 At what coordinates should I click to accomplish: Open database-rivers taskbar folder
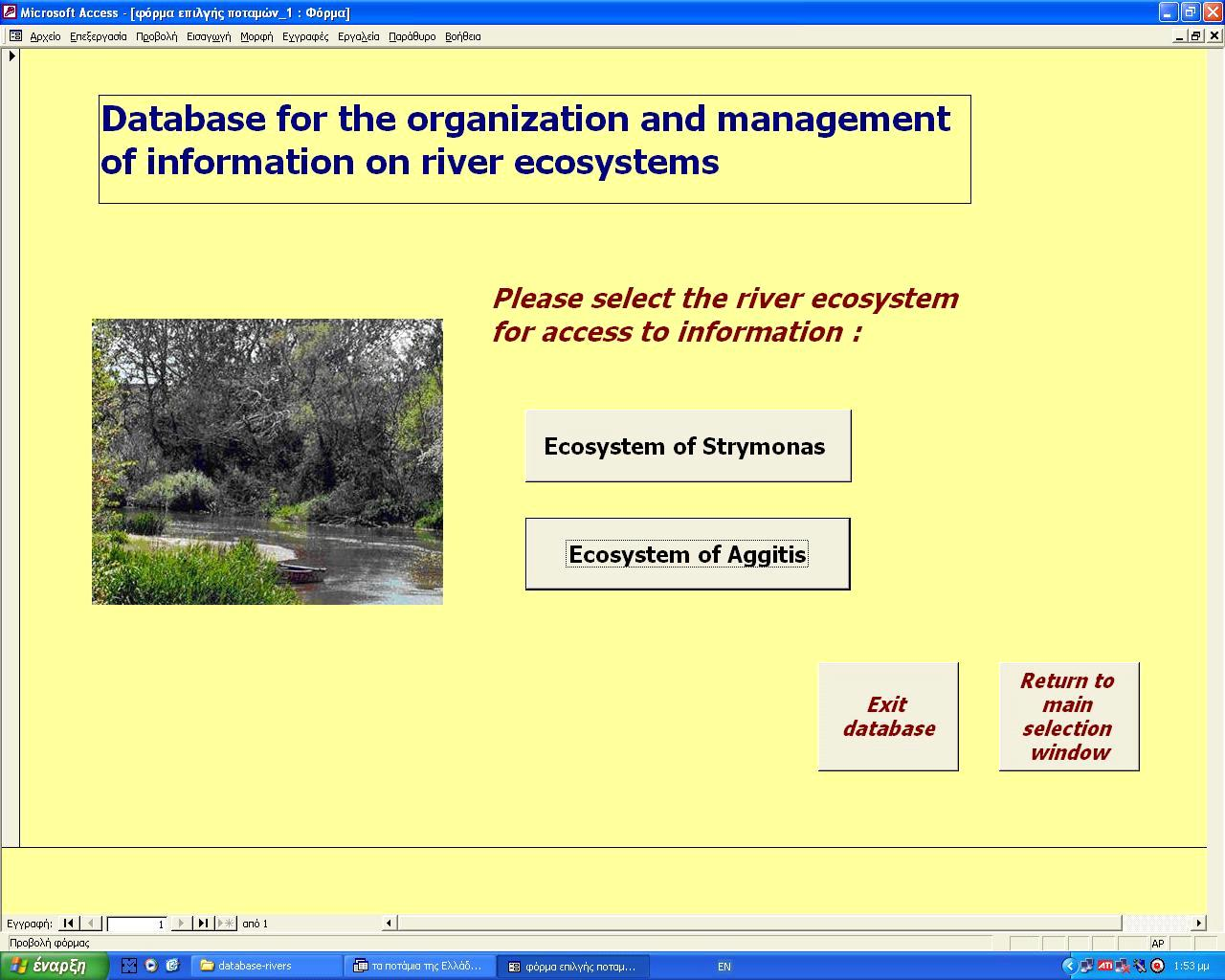(x=267, y=967)
